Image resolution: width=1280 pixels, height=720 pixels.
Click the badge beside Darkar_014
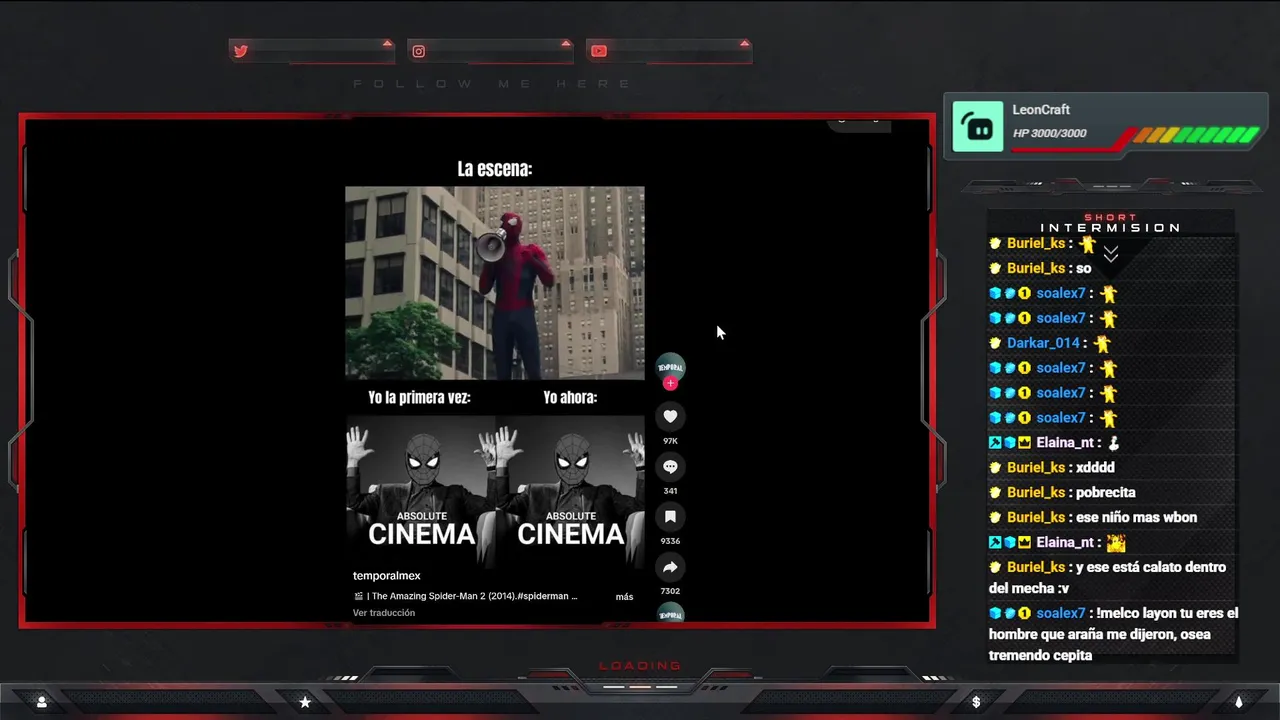[995, 343]
